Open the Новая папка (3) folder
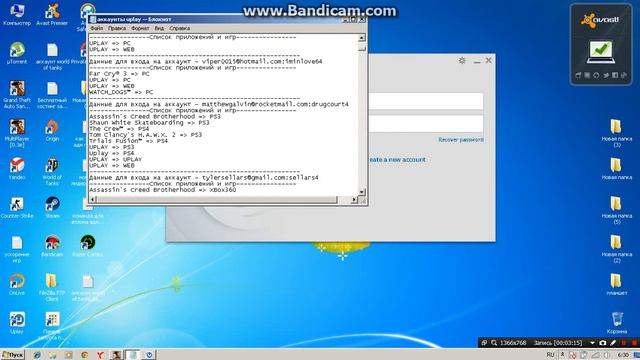 click(617, 133)
